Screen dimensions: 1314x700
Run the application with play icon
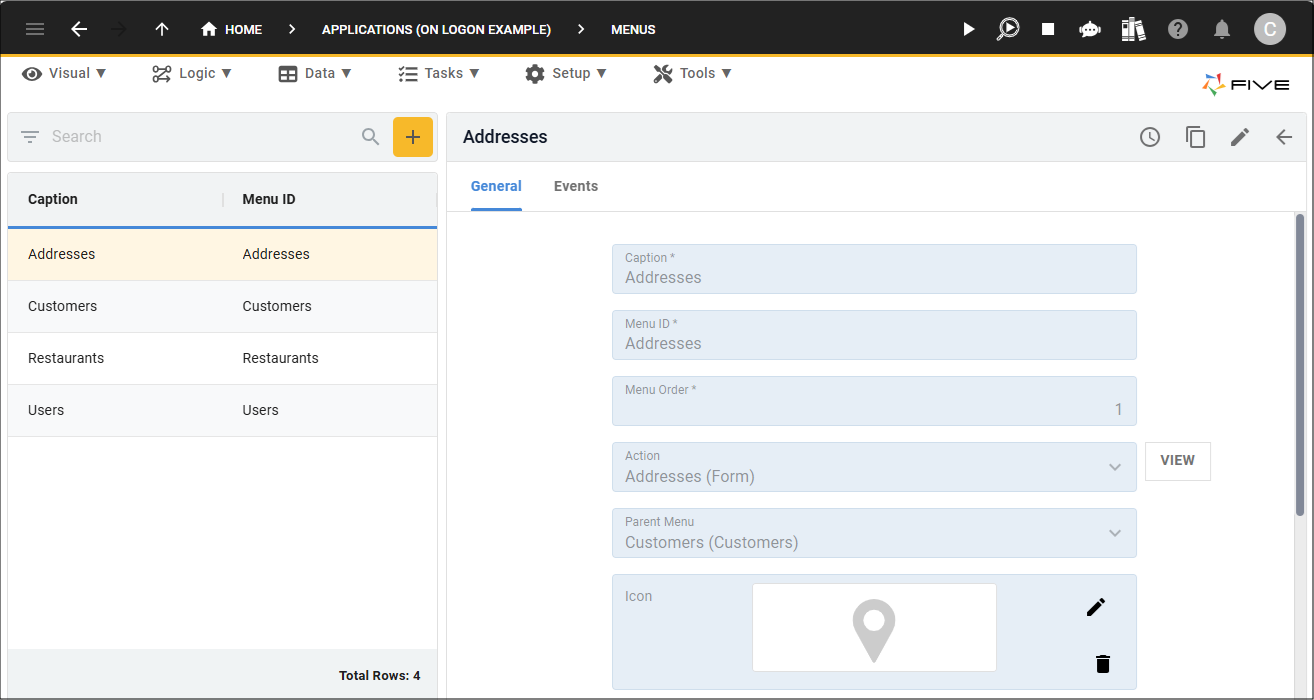(968, 29)
